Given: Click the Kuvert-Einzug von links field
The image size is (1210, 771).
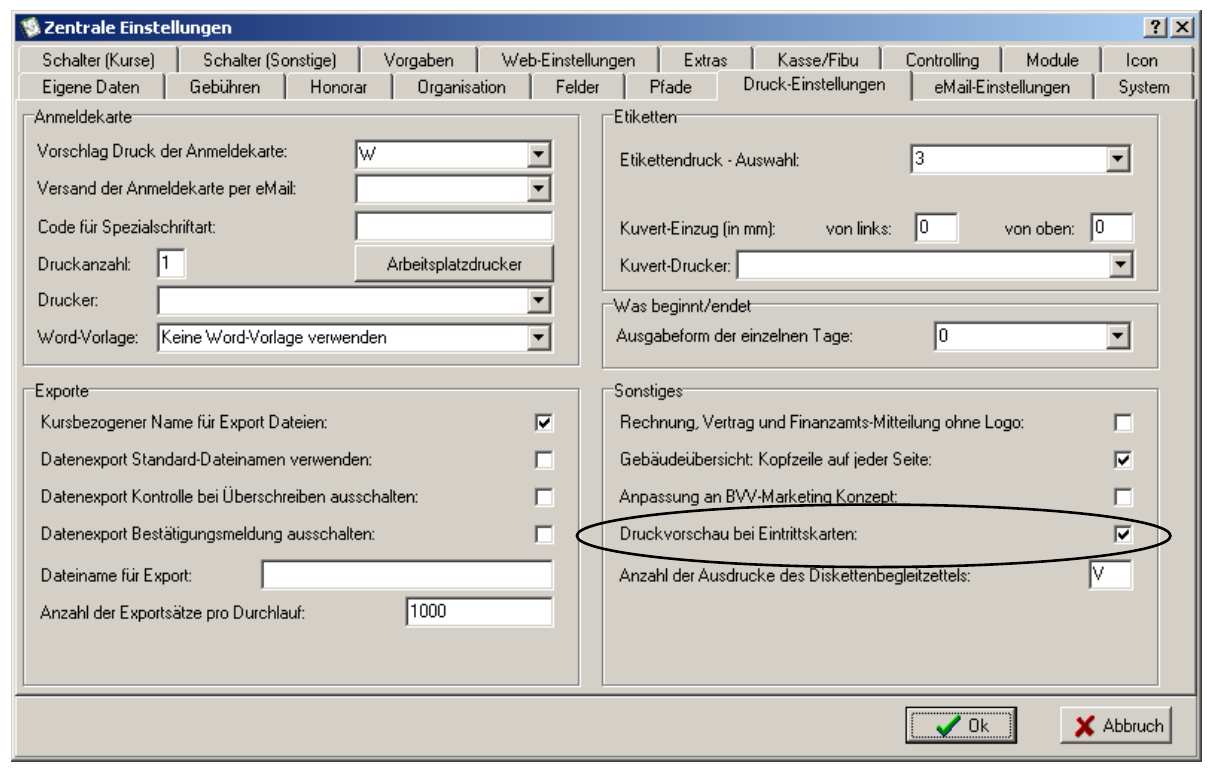Looking at the screenshot, I should (936, 227).
